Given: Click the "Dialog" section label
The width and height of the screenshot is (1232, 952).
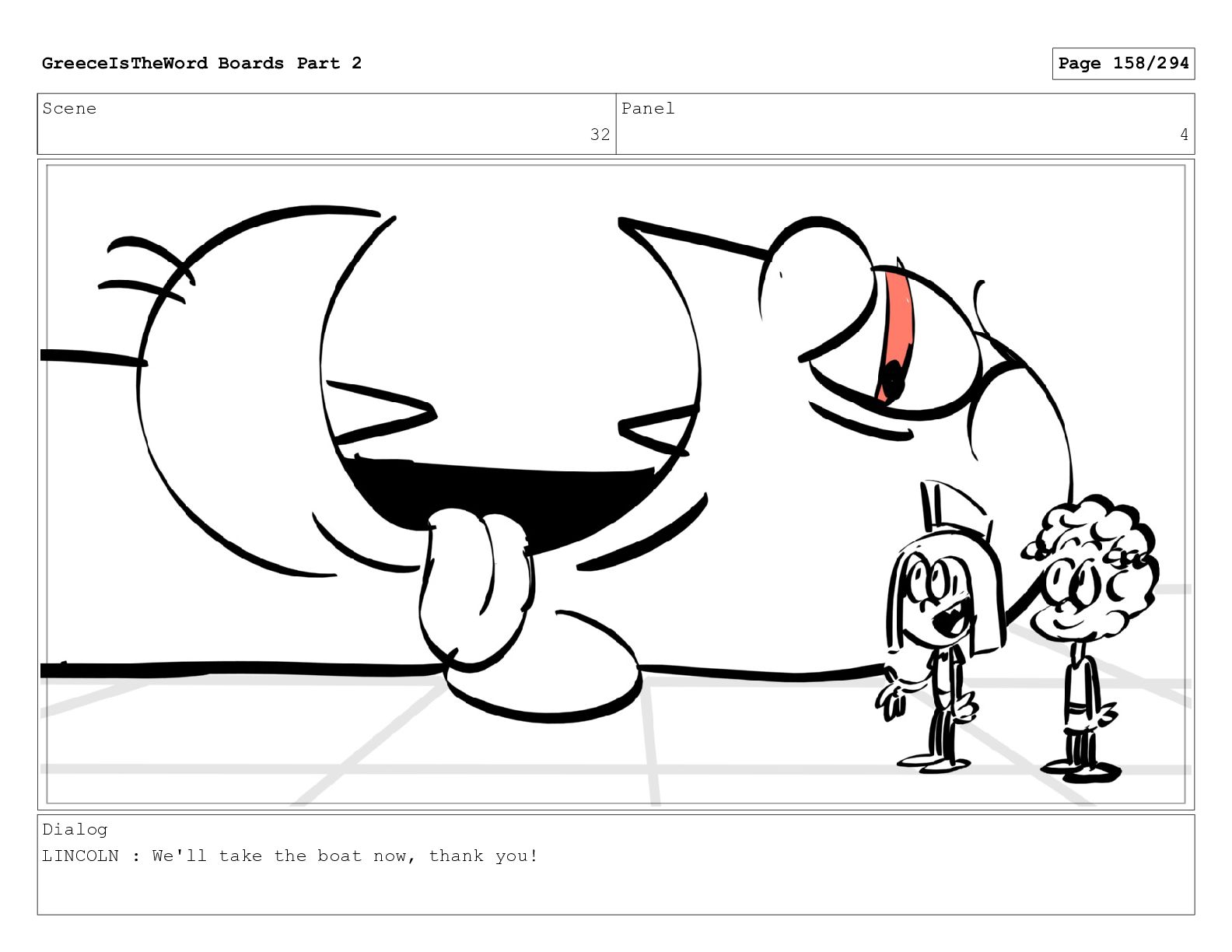Looking at the screenshot, I should click(75, 829).
